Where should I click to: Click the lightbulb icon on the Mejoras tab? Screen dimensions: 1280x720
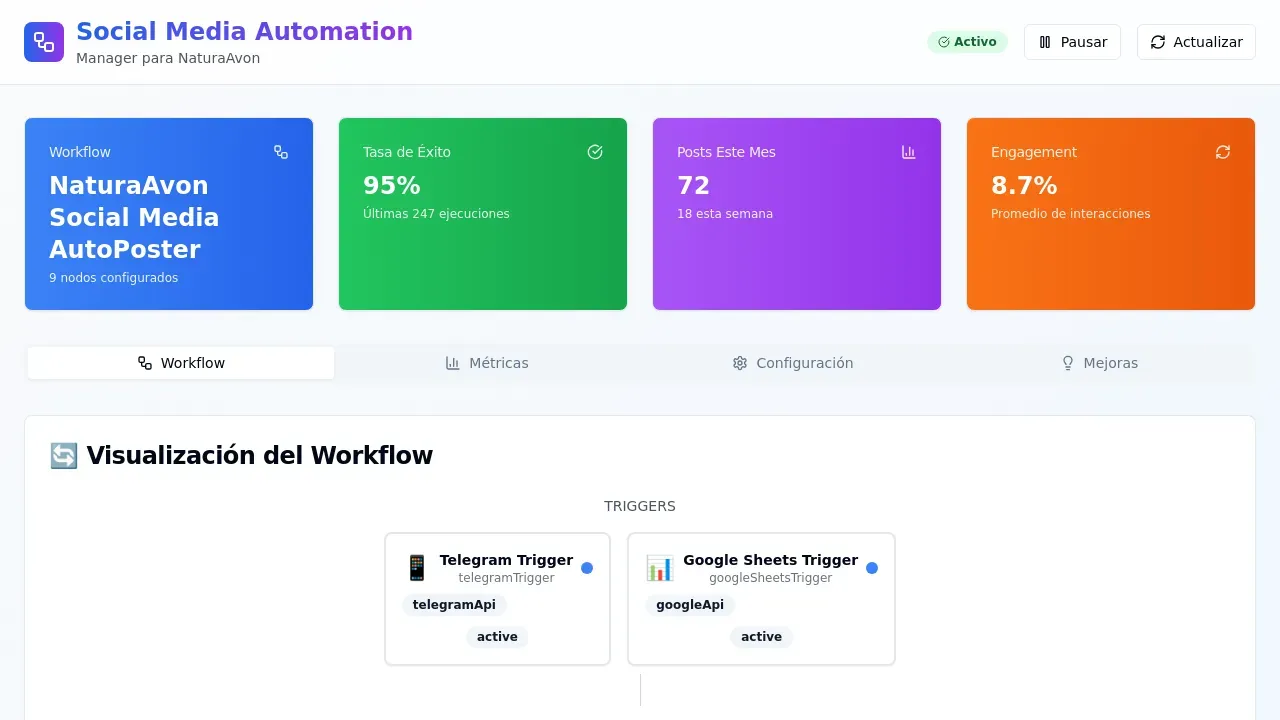pos(1068,363)
